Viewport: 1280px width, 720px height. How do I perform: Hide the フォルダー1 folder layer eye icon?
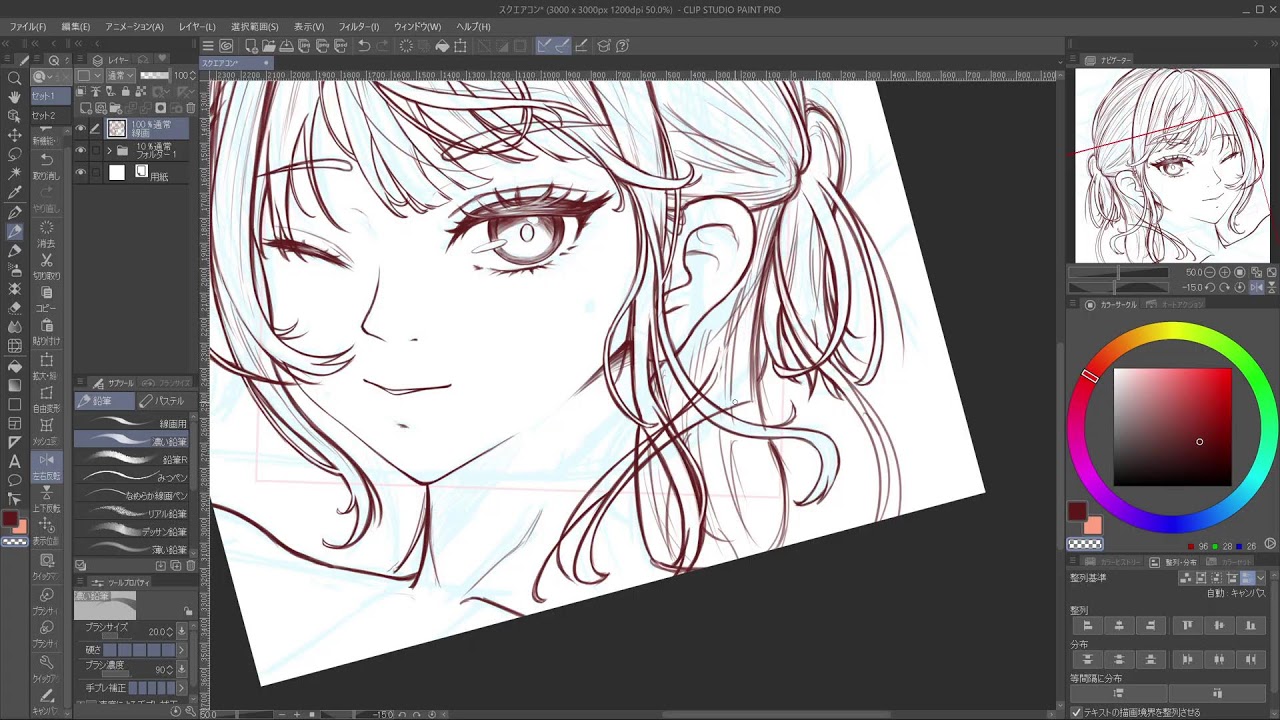(80, 151)
